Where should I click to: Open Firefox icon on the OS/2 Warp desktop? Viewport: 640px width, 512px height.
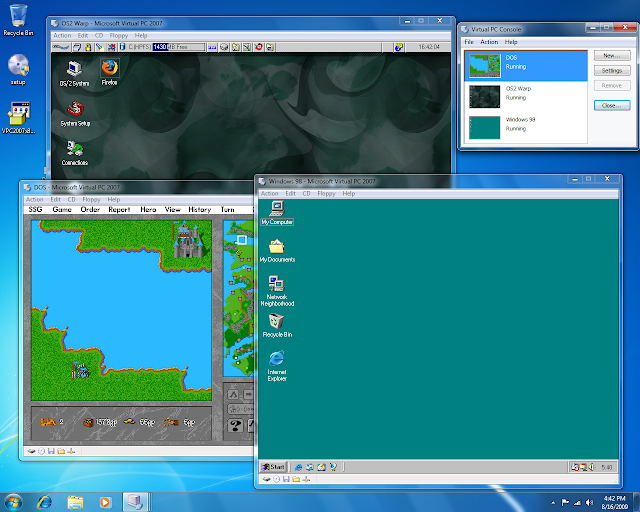[x=109, y=72]
